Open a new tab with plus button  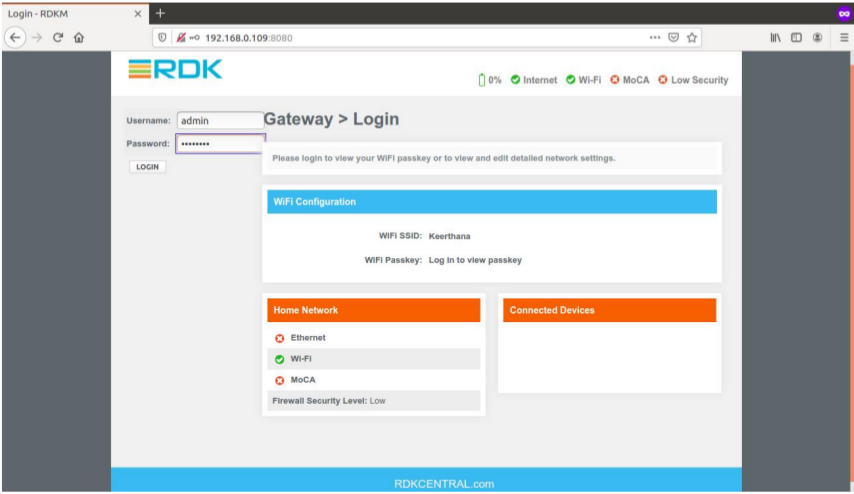[160, 13]
